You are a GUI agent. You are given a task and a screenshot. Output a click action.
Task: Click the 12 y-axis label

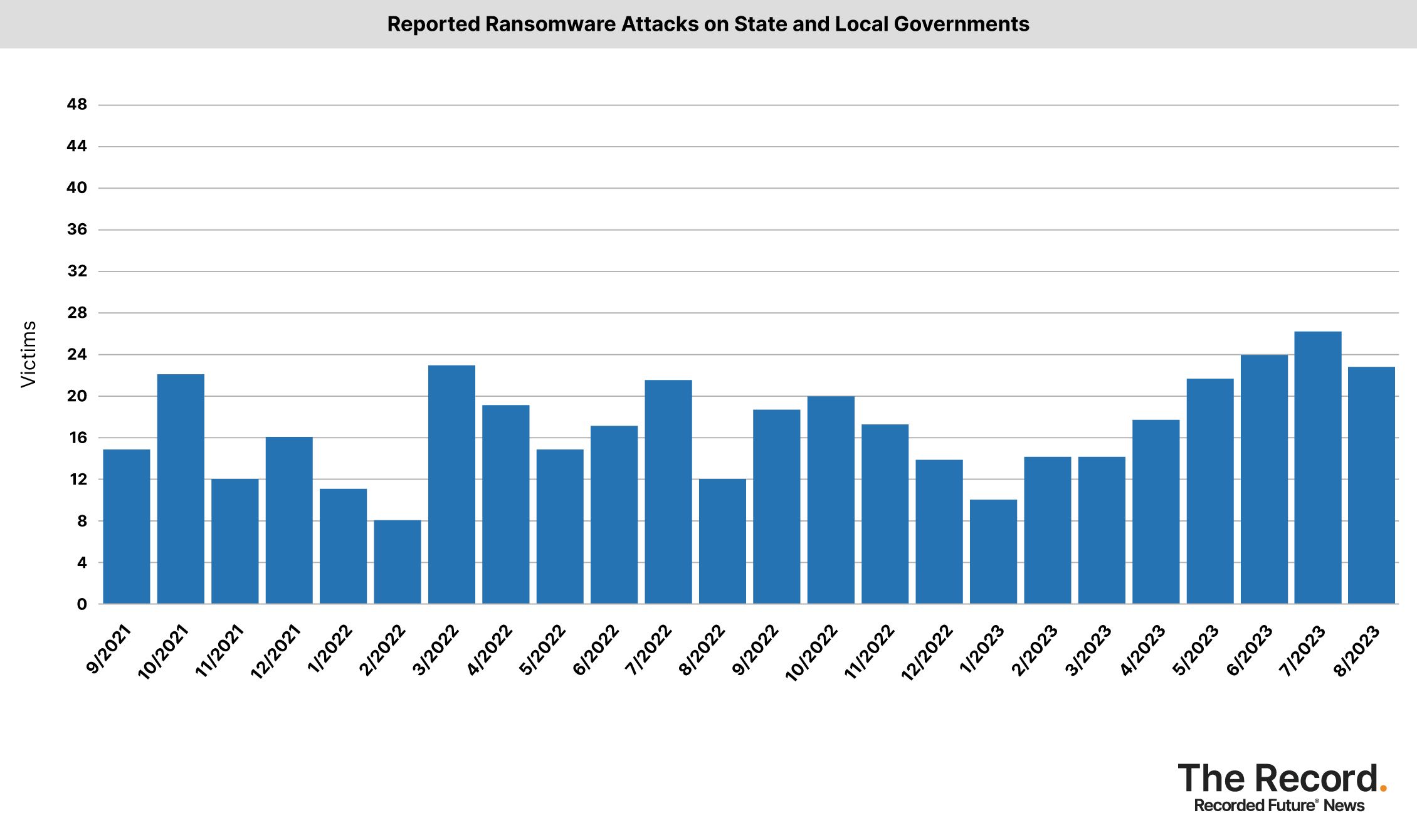tap(78, 480)
